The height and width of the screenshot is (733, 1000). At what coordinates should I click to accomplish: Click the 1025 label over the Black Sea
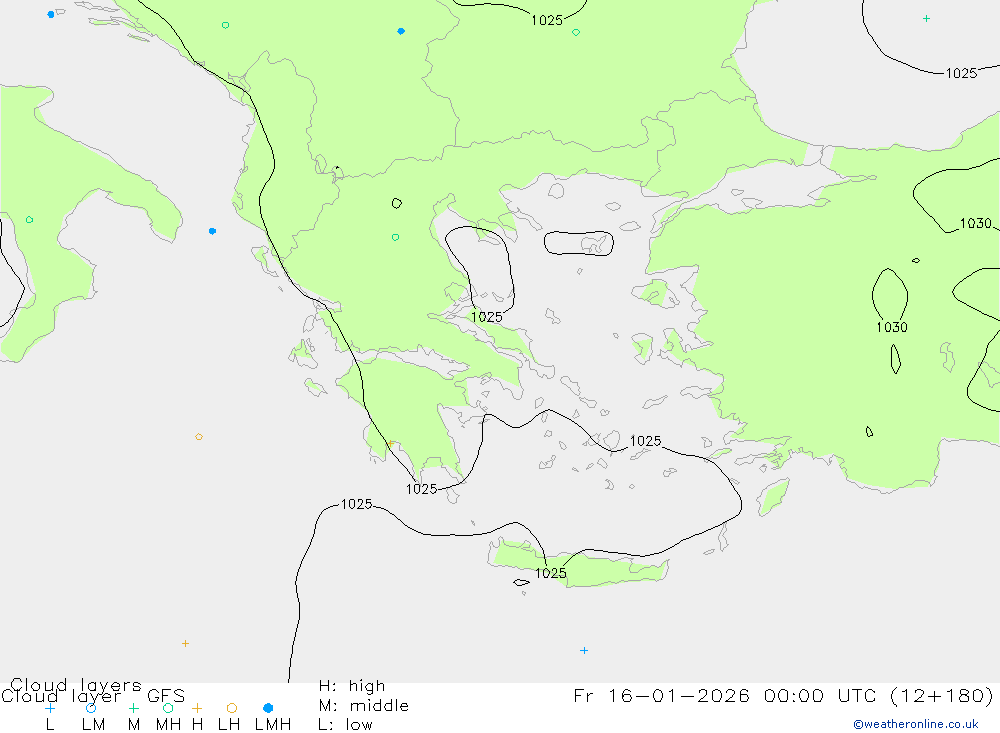tap(961, 73)
